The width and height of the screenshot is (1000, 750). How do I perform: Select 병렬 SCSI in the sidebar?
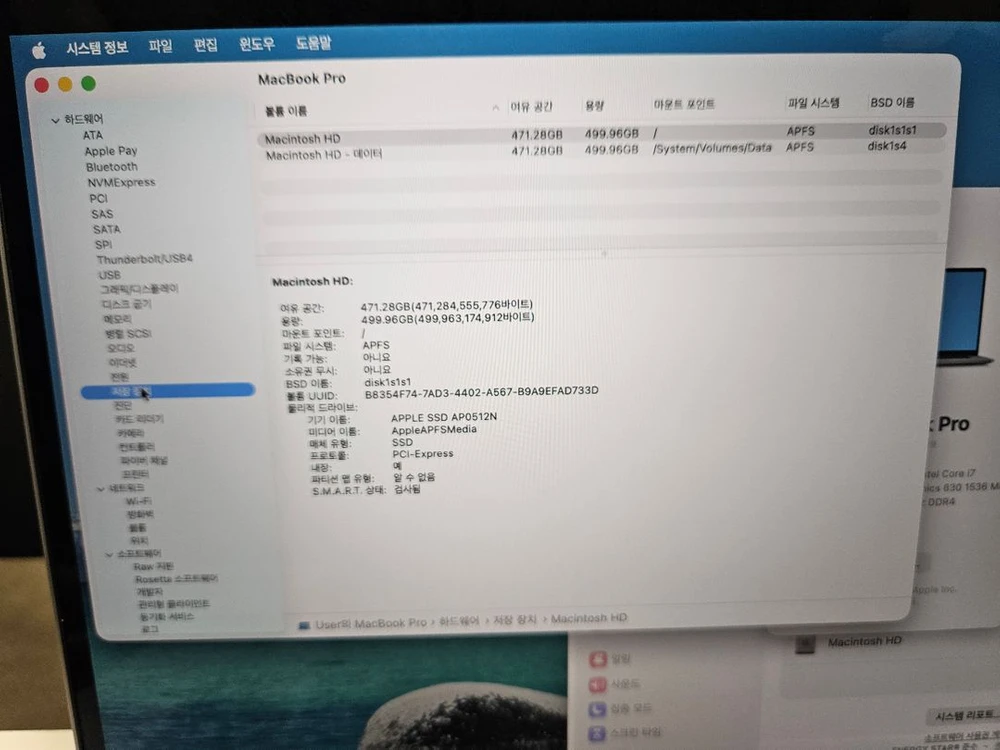click(128, 334)
